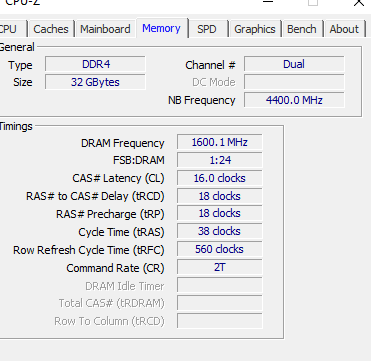371x361 pixels.
Task: Minimize the CPU-Z window
Action: (x=268, y=3)
